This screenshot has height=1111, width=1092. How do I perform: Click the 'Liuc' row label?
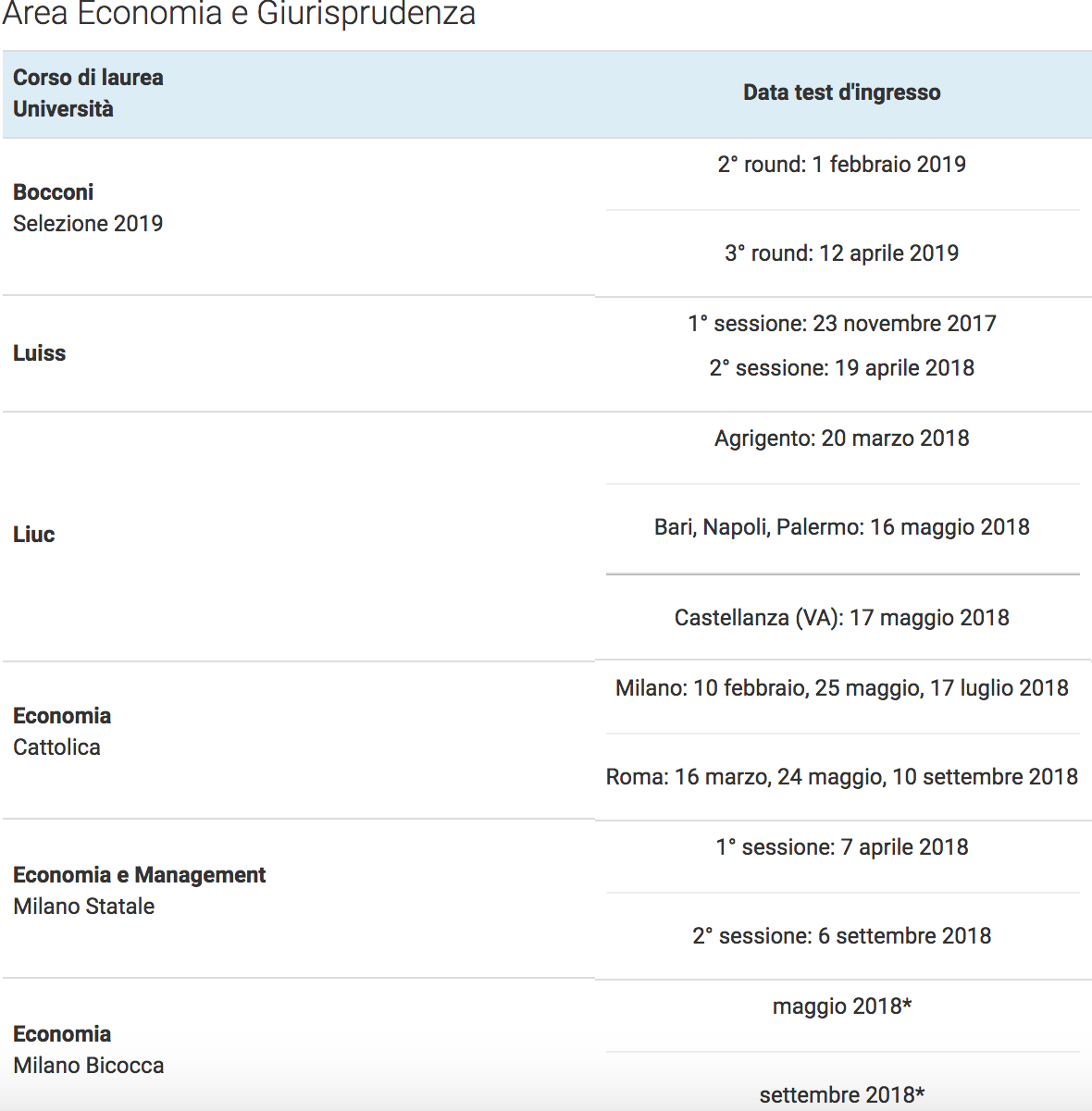(33, 535)
